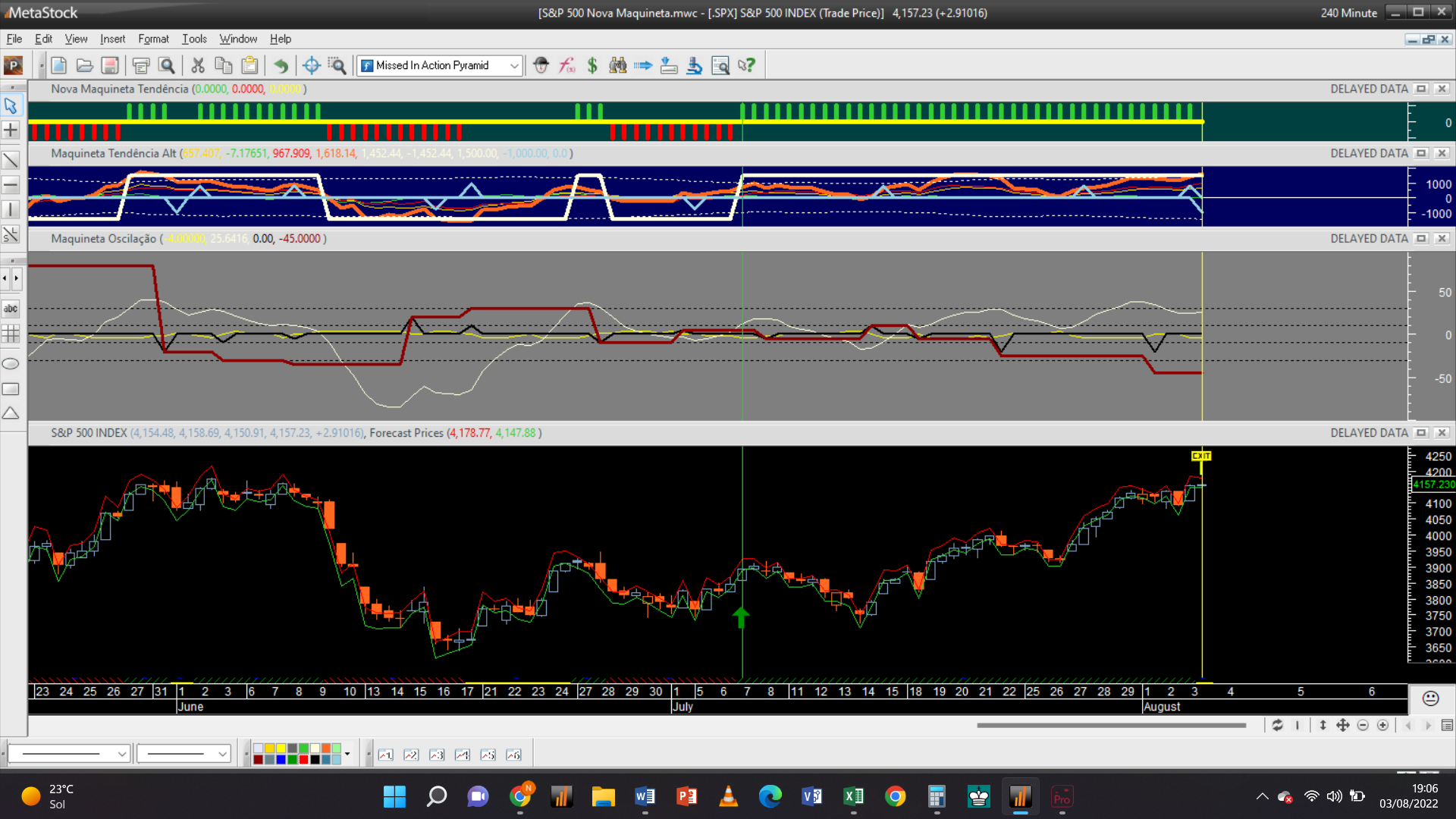Launch the Explorer binoculars tool
The width and height of the screenshot is (1456, 819).
pos(618,65)
